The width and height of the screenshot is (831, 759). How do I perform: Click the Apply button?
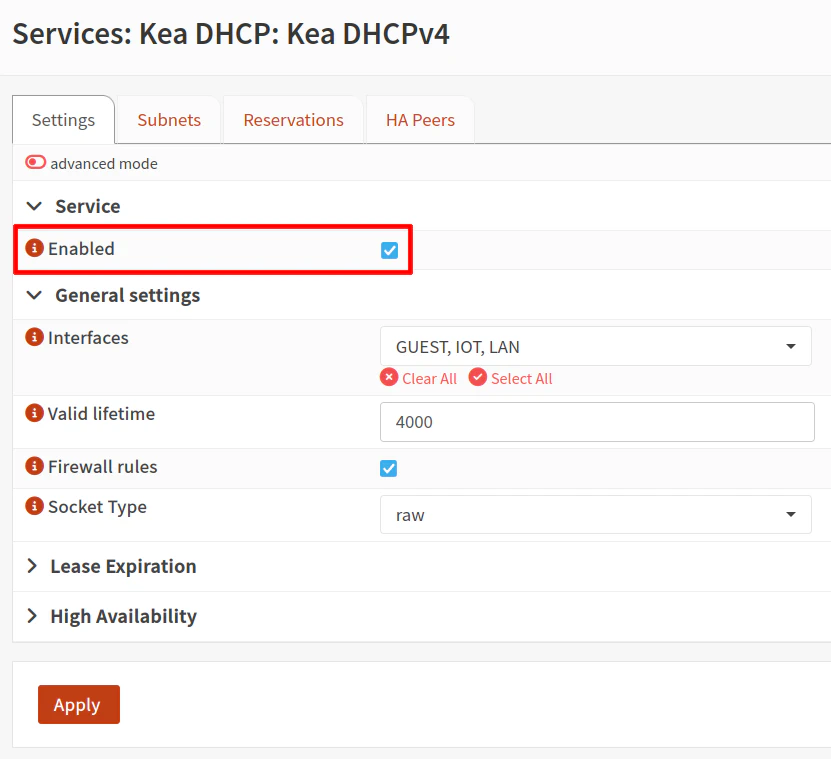(x=79, y=704)
